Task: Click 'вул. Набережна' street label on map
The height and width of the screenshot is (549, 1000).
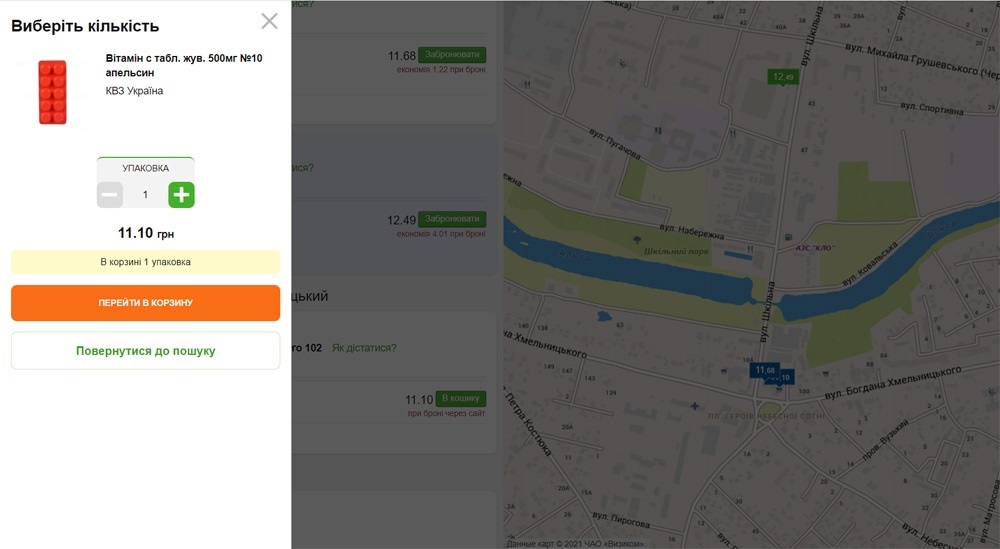Action: coord(692,231)
